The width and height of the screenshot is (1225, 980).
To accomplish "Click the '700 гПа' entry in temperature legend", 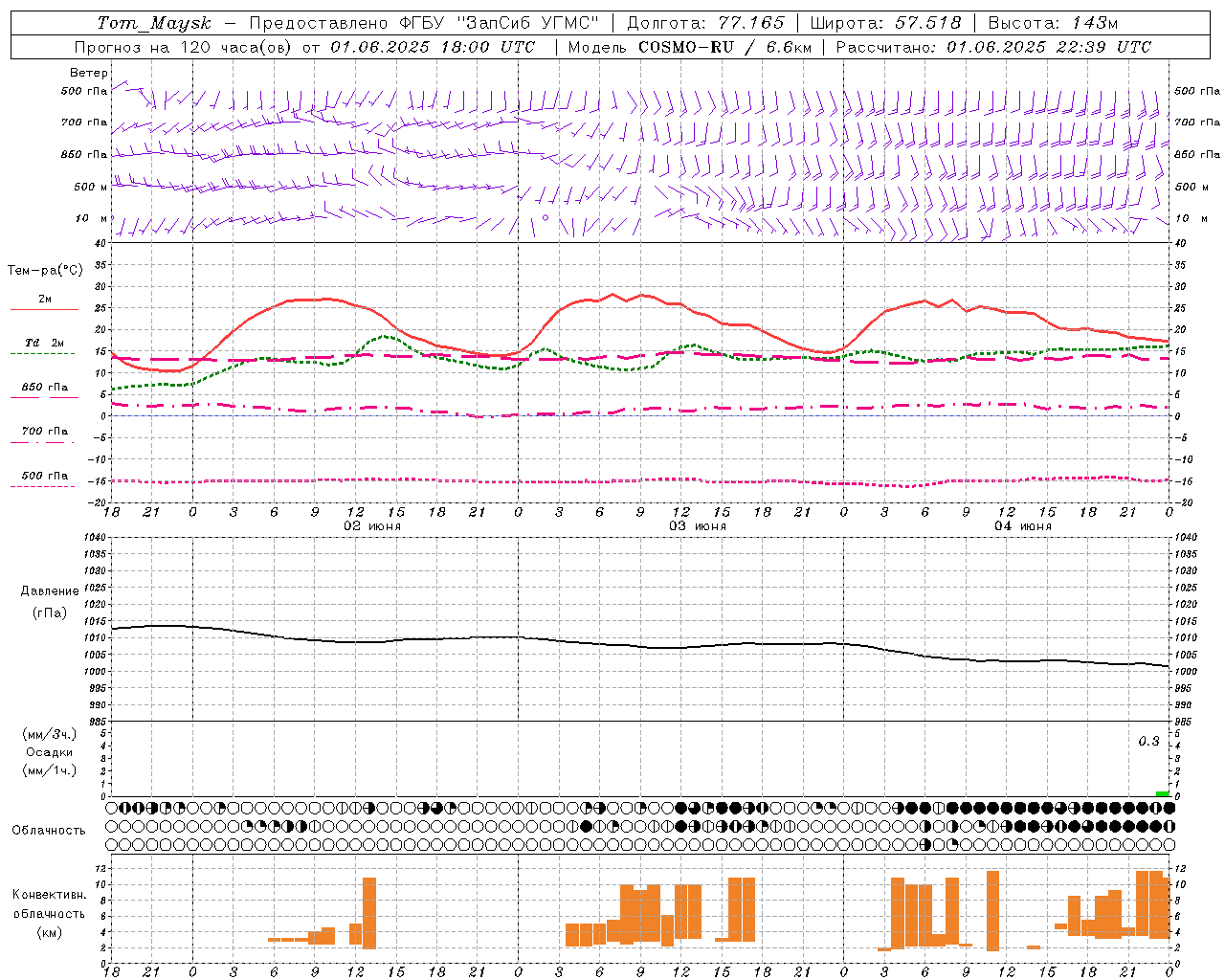I will click(45, 432).
